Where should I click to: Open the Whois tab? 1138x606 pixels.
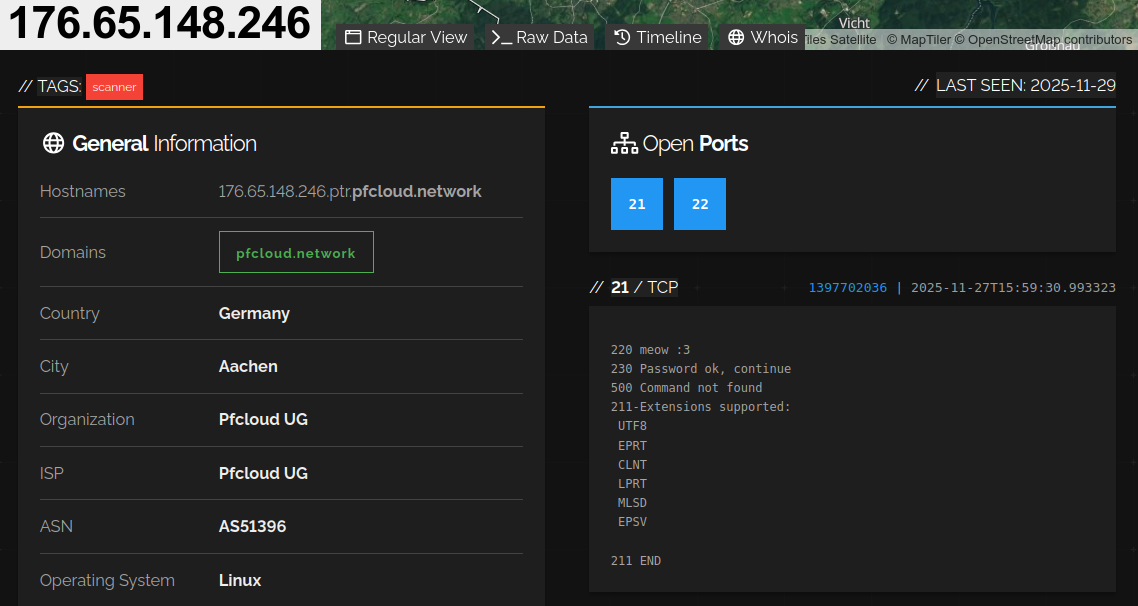tap(763, 37)
